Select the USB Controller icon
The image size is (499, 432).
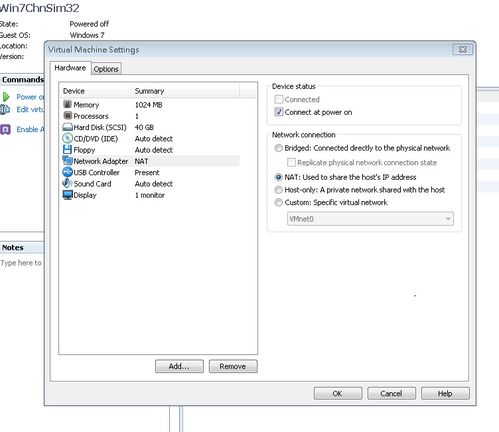pos(68,172)
